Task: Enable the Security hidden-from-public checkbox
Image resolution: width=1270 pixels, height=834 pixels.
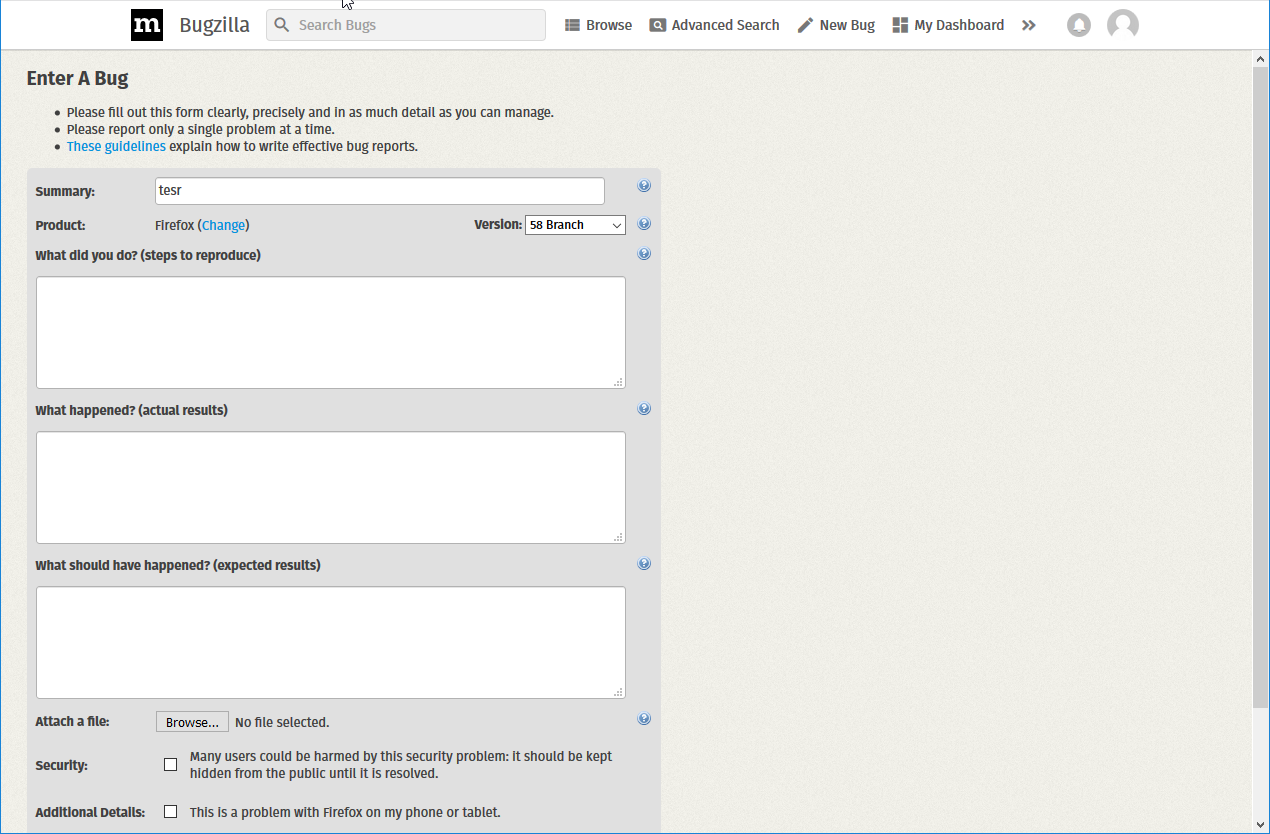Action: point(171,765)
